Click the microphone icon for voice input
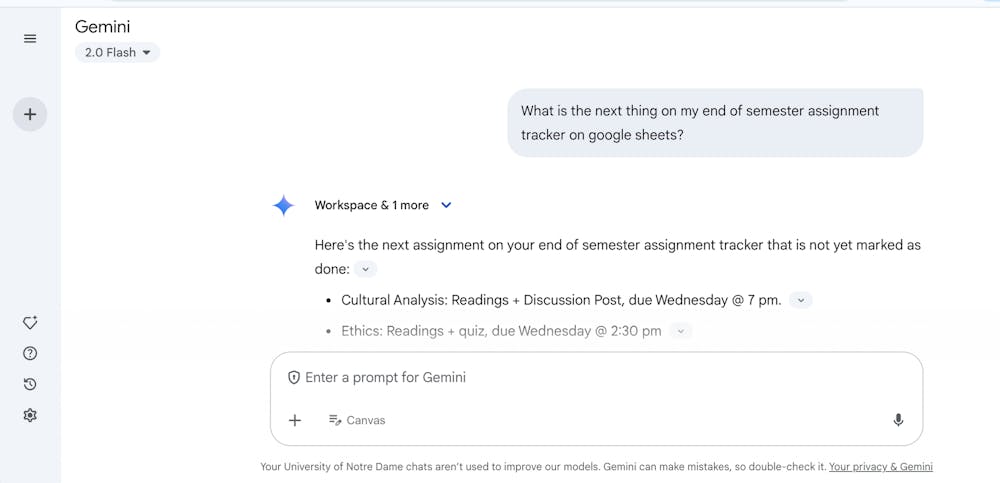The height and width of the screenshot is (483, 1000). [x=898, y=420]
